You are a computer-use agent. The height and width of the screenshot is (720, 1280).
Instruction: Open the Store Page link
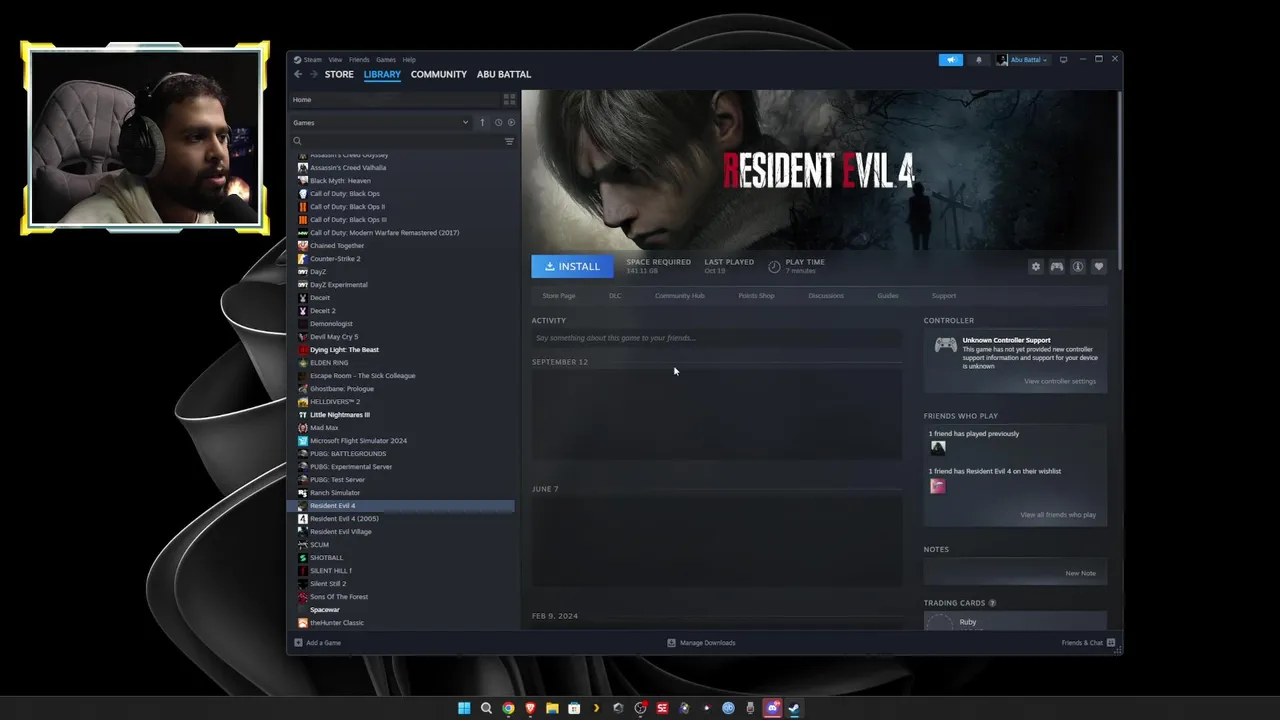(x=559, y=296)
